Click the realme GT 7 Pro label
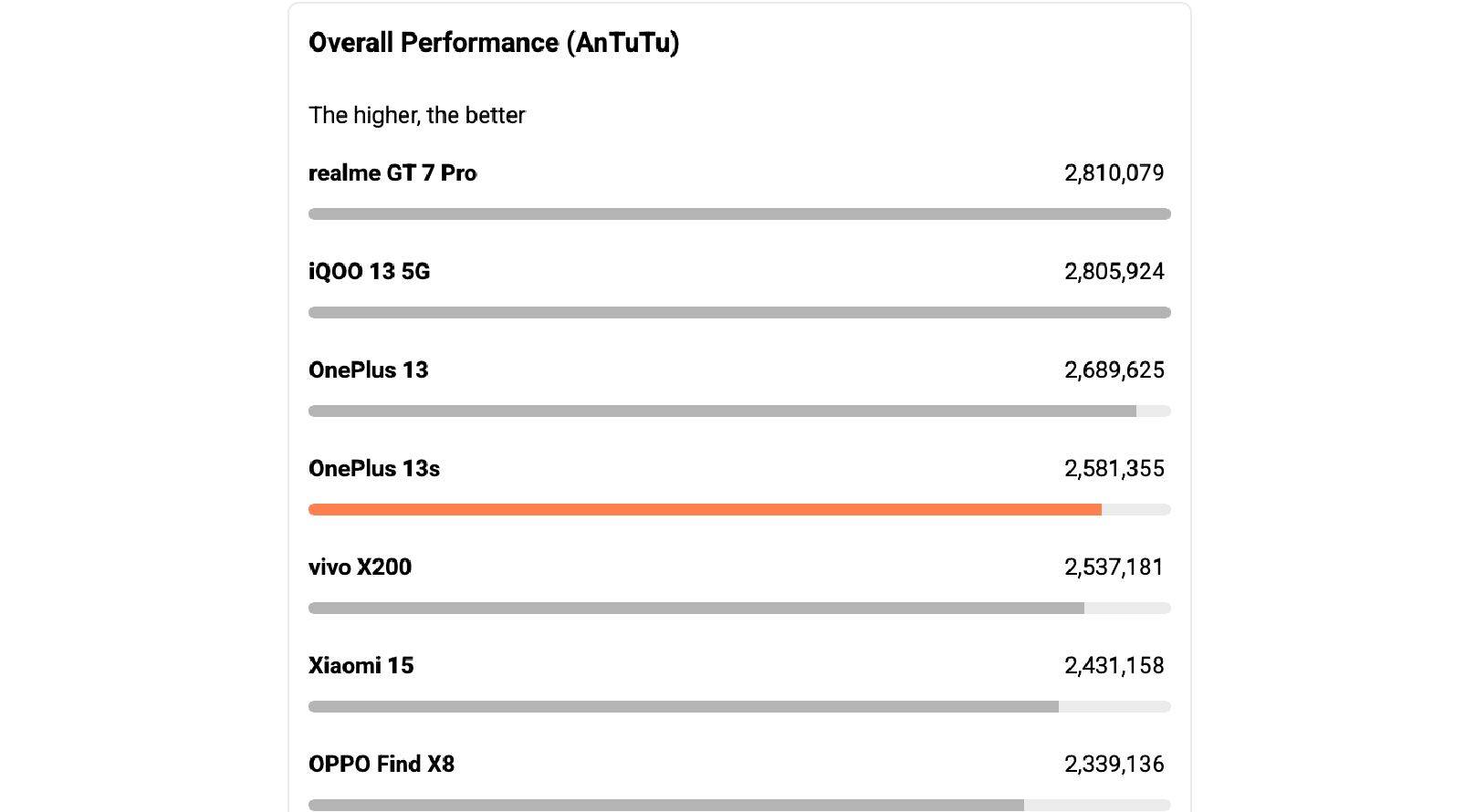The width and height of the screenshot is (1475, 812). (x=392, y=173)
